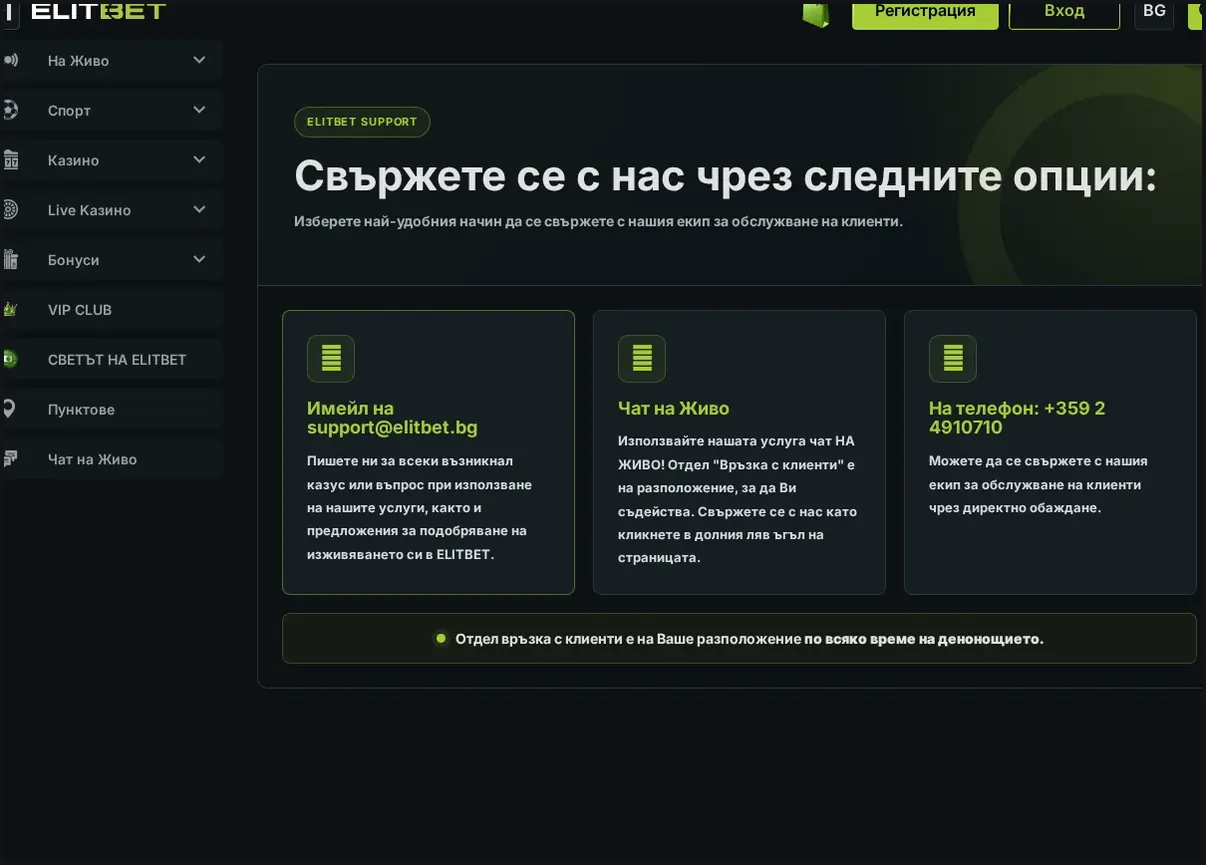This screenshot has height=865, width=1206.
Task: Expand the Бонуси menu chevron
Action: coord(199,260)
